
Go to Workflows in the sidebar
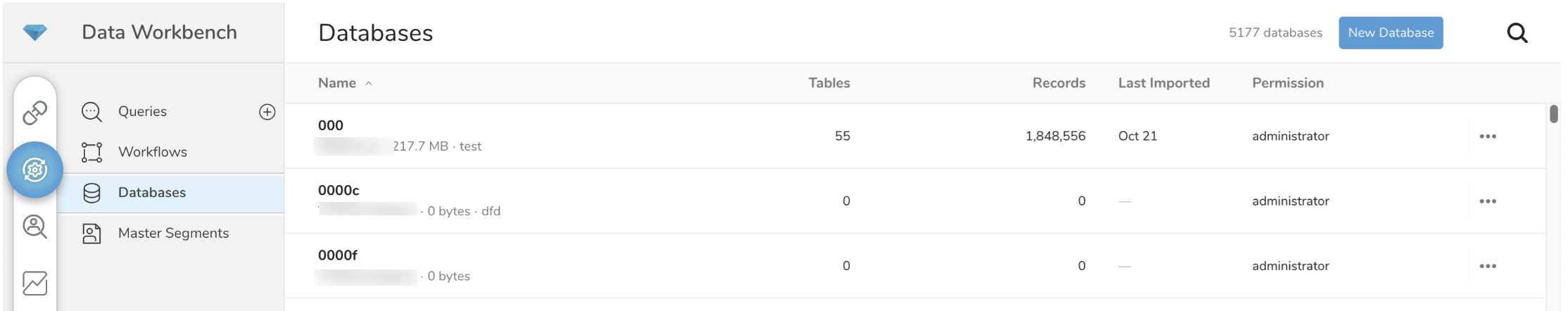(x=152, y=152)
